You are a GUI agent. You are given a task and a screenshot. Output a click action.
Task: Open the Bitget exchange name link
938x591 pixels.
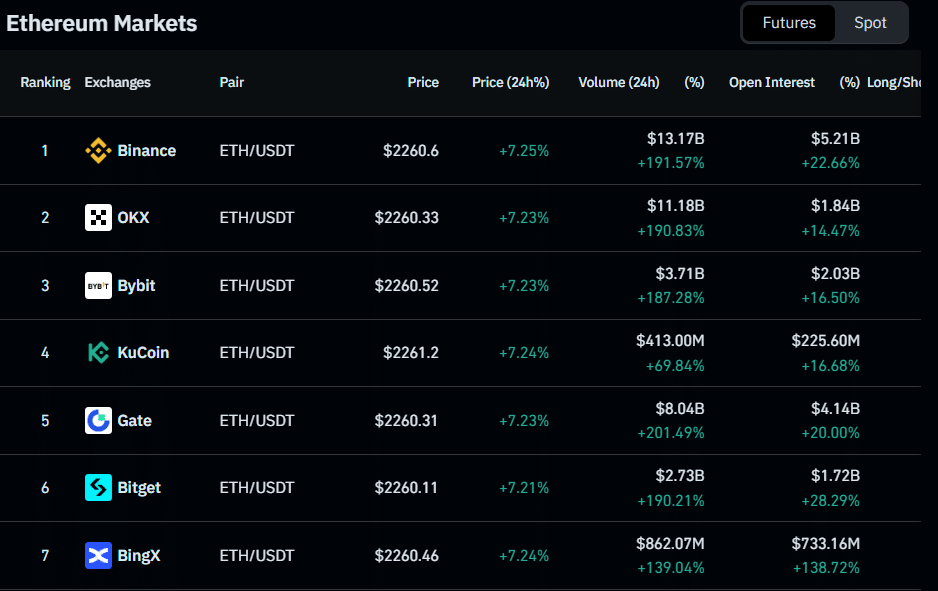tap(139, 488)
